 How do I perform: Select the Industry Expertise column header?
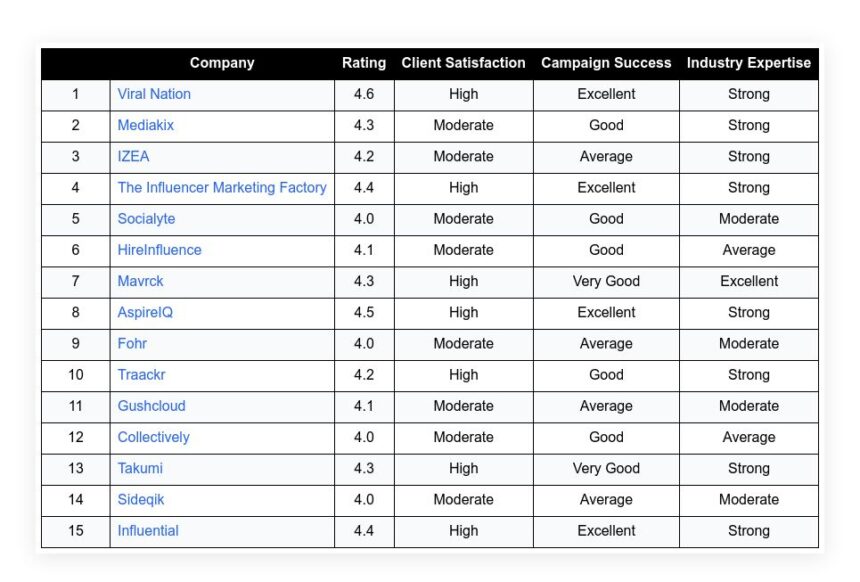[749, 63]
